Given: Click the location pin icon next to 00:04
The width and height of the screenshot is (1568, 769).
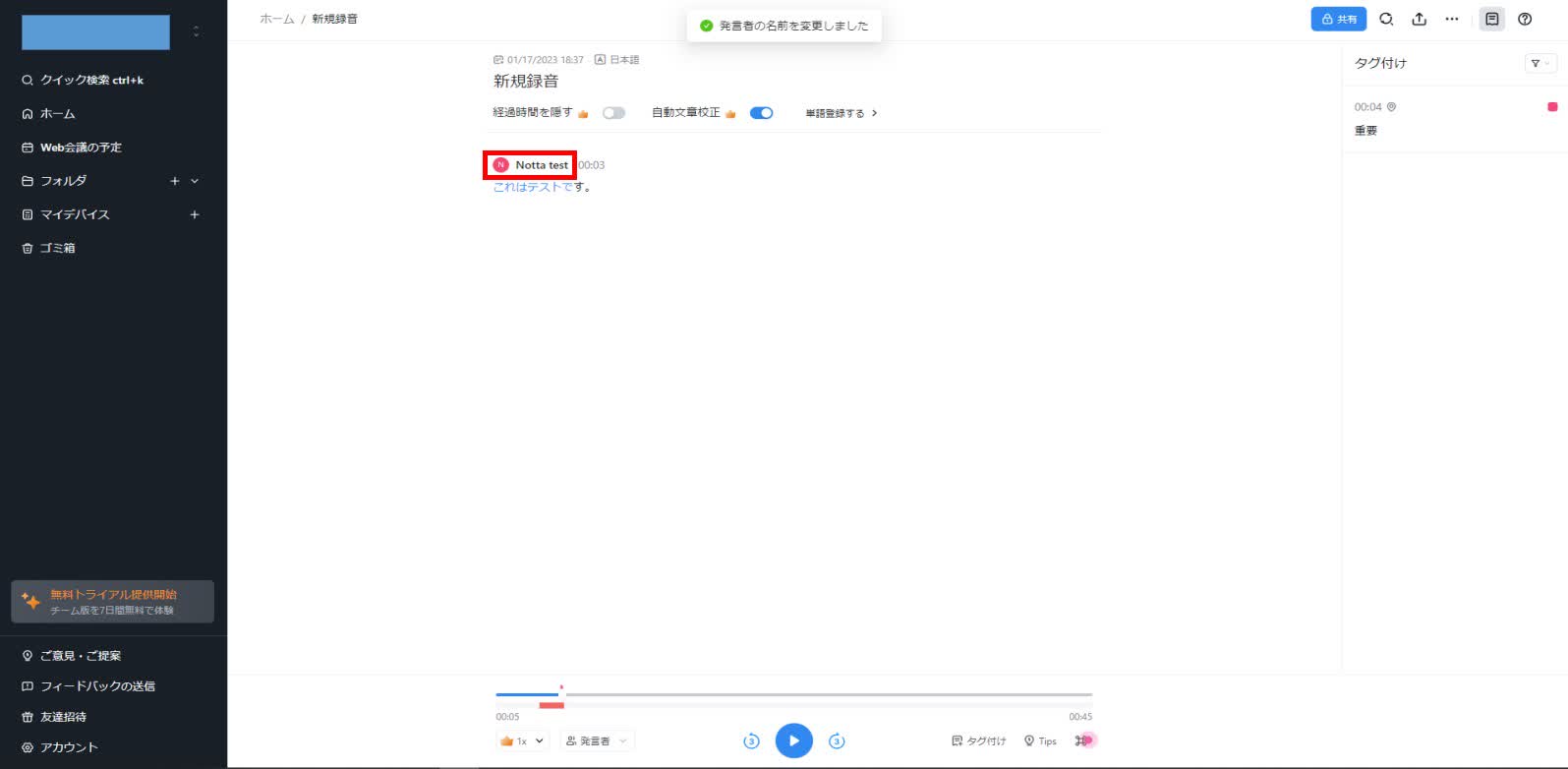Looking at the screenshot, I should [1391, 106].
